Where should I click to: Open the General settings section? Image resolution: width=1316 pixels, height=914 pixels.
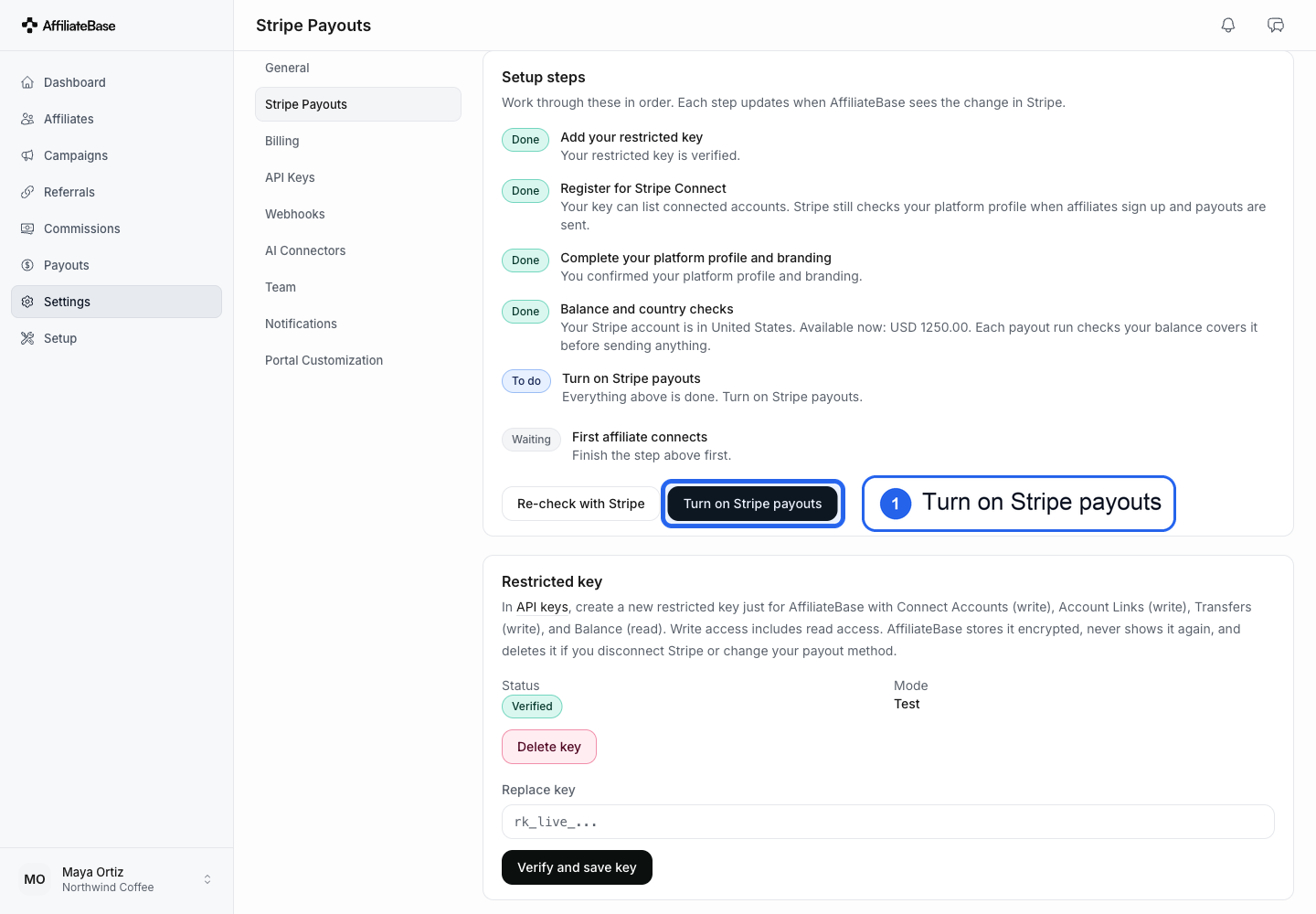358,68
